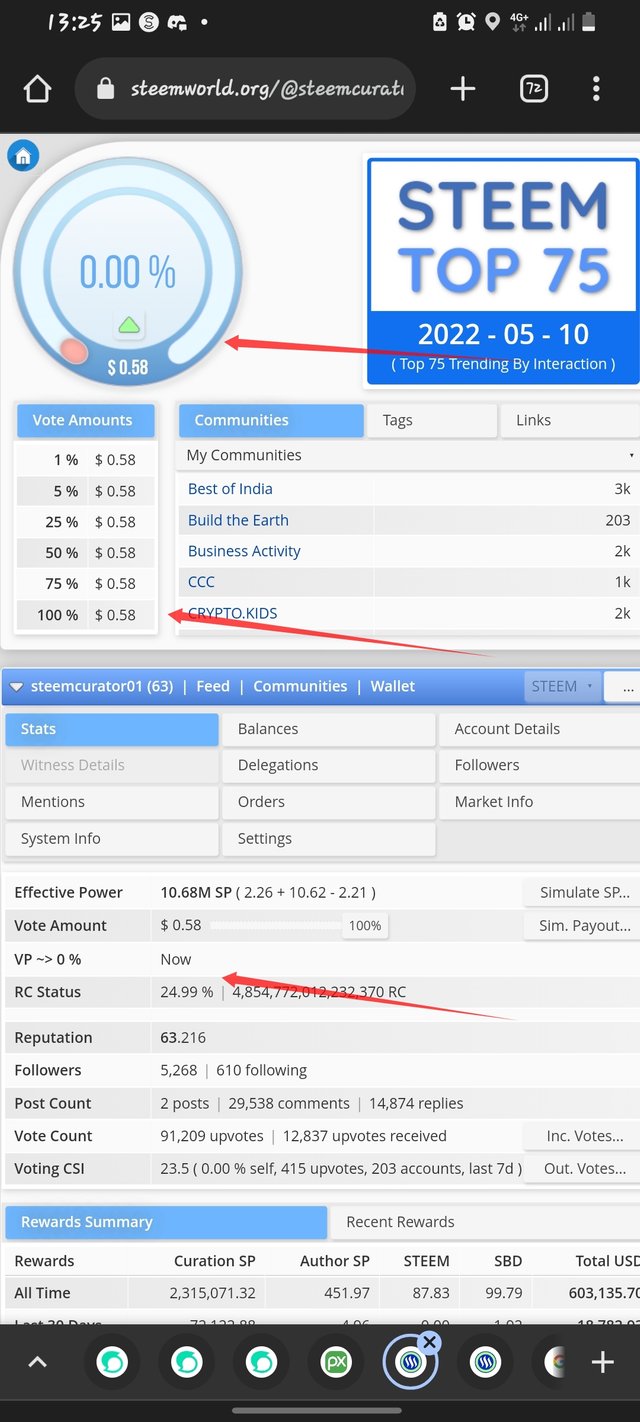Click the Sim. Payout... button

(584, 926)
